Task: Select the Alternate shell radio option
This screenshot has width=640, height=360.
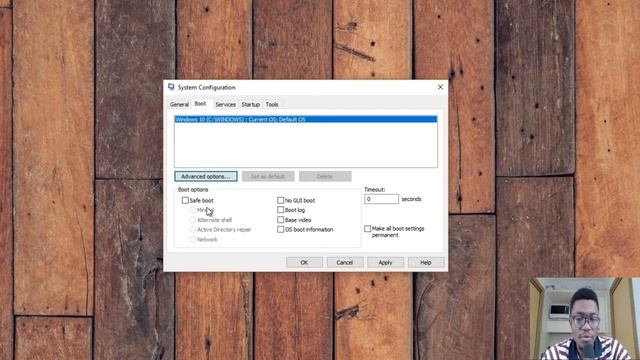Action: coord(192,220)
